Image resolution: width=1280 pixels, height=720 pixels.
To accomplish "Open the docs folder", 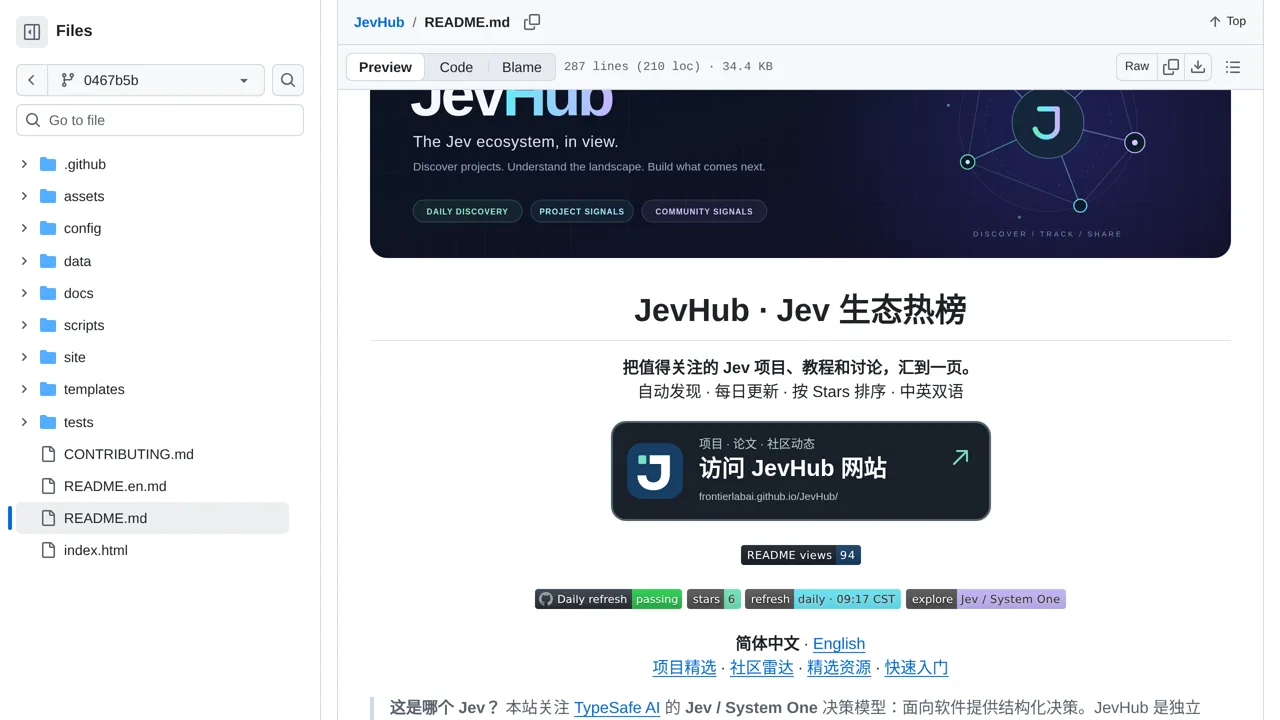I will tap(78, 293).
